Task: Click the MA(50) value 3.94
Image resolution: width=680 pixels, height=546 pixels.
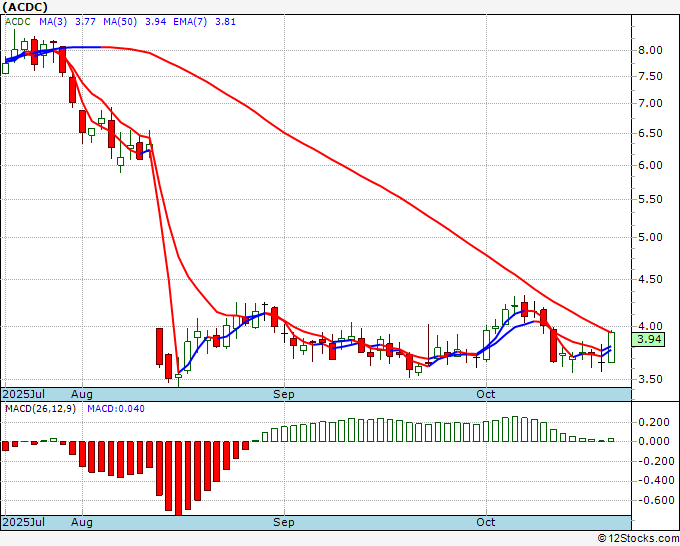Action: click(156, 22)
